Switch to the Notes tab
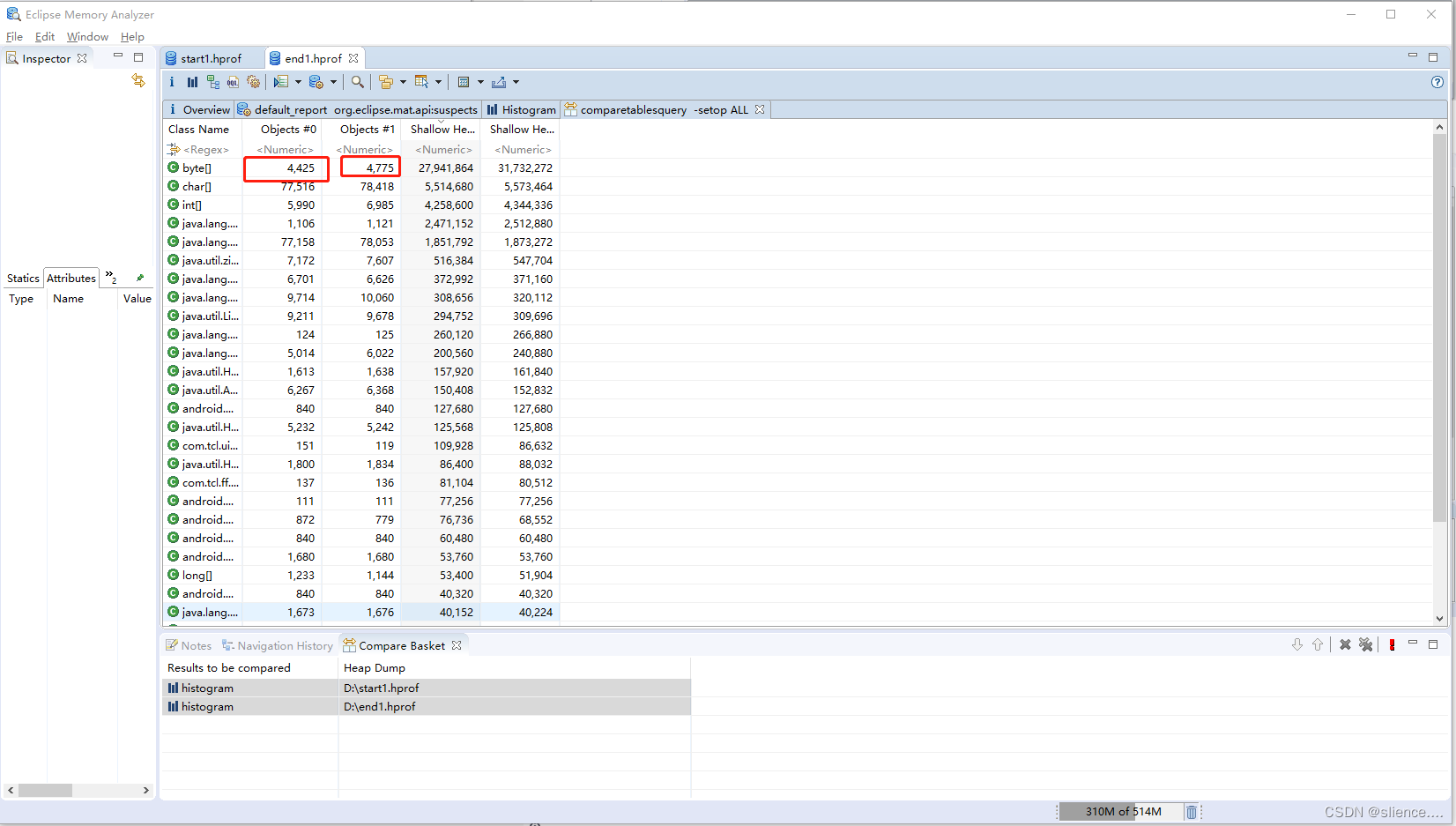This screenshot has height=826, width=1456. coord(189,645)
